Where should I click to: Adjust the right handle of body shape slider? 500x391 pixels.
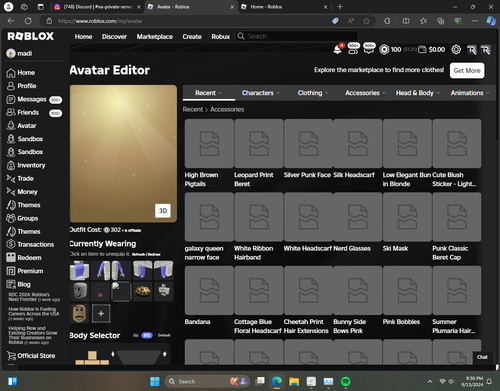point(165,354)
